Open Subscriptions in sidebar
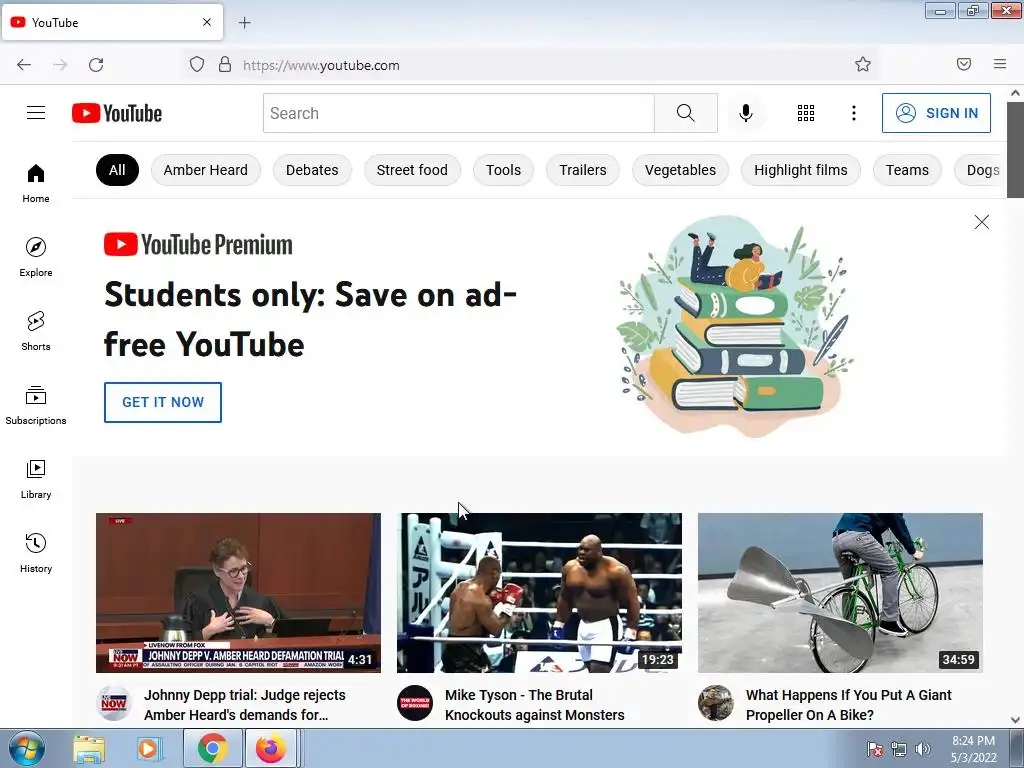Screen dimensions: 1024x768 (x=36, y=405)
